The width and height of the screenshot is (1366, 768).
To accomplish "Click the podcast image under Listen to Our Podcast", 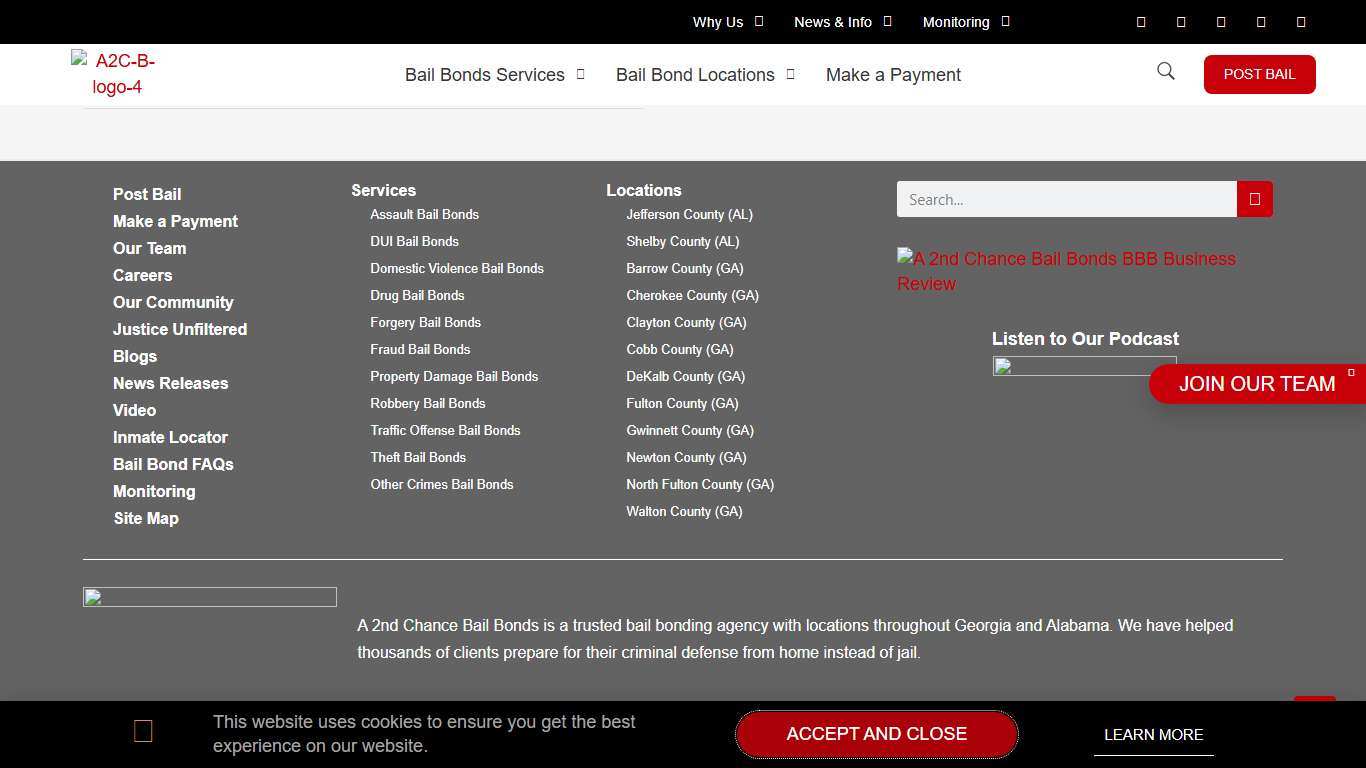I will coord(1084,366).
